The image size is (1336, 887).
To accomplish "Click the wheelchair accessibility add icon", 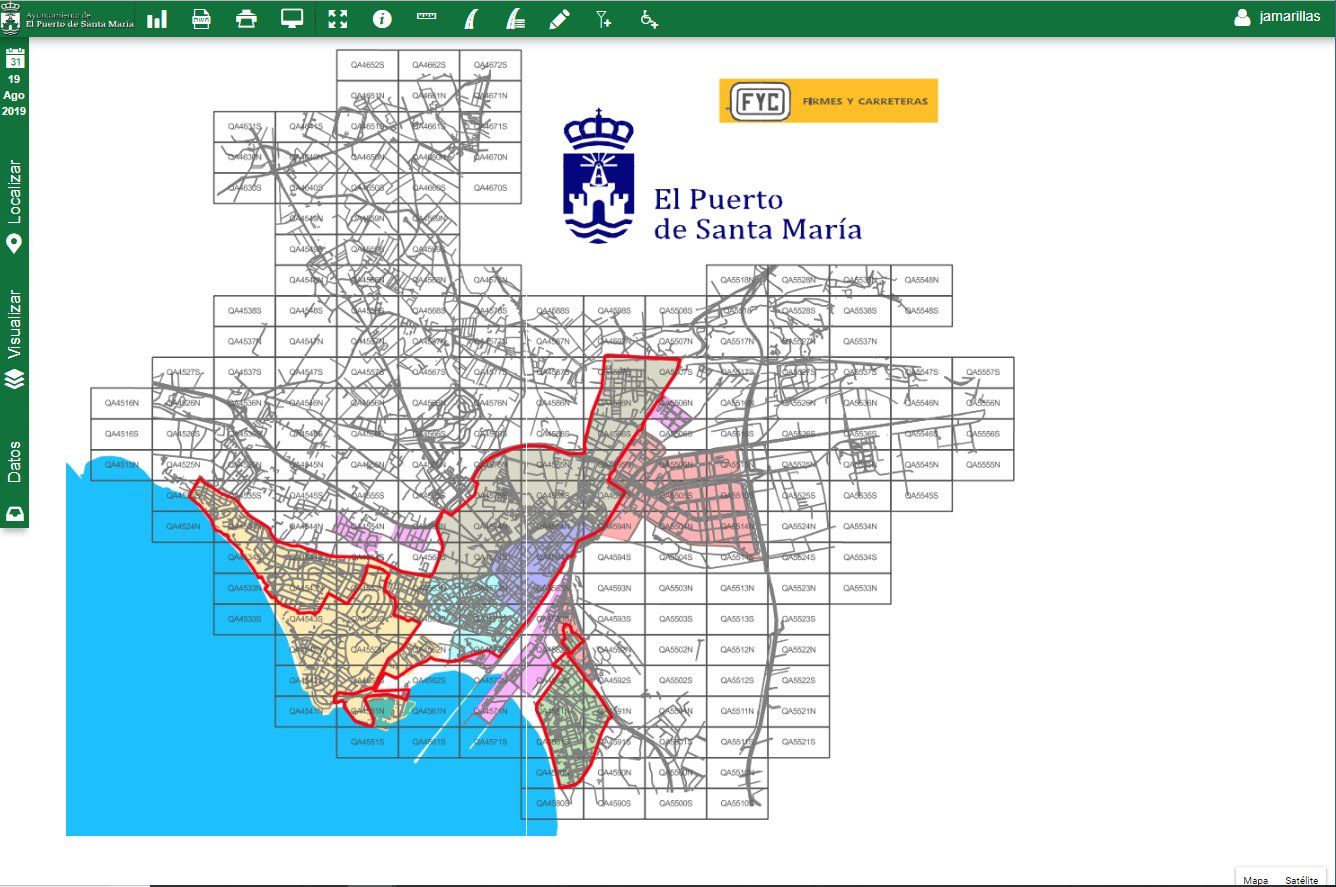I will pos(648,19).
